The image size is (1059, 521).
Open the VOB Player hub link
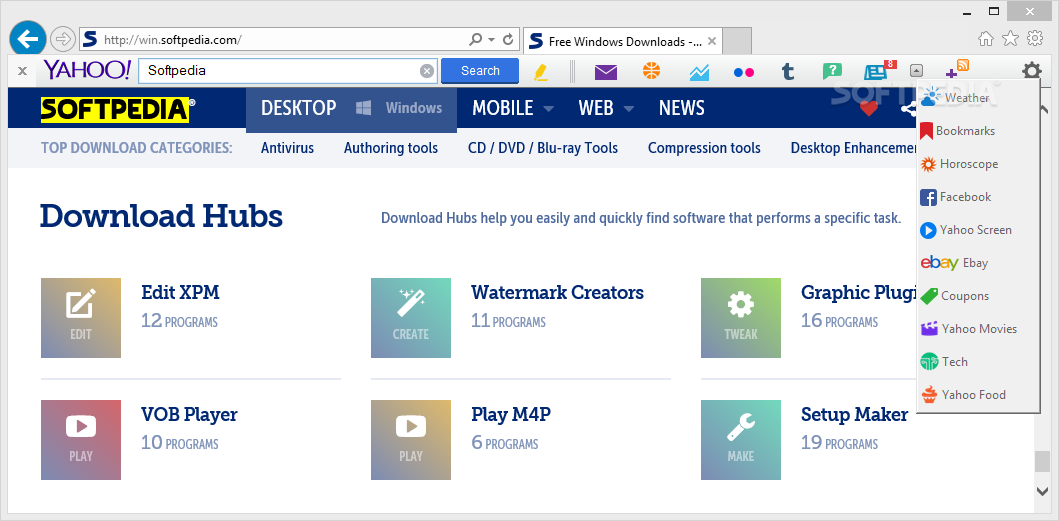pos(189,414)
